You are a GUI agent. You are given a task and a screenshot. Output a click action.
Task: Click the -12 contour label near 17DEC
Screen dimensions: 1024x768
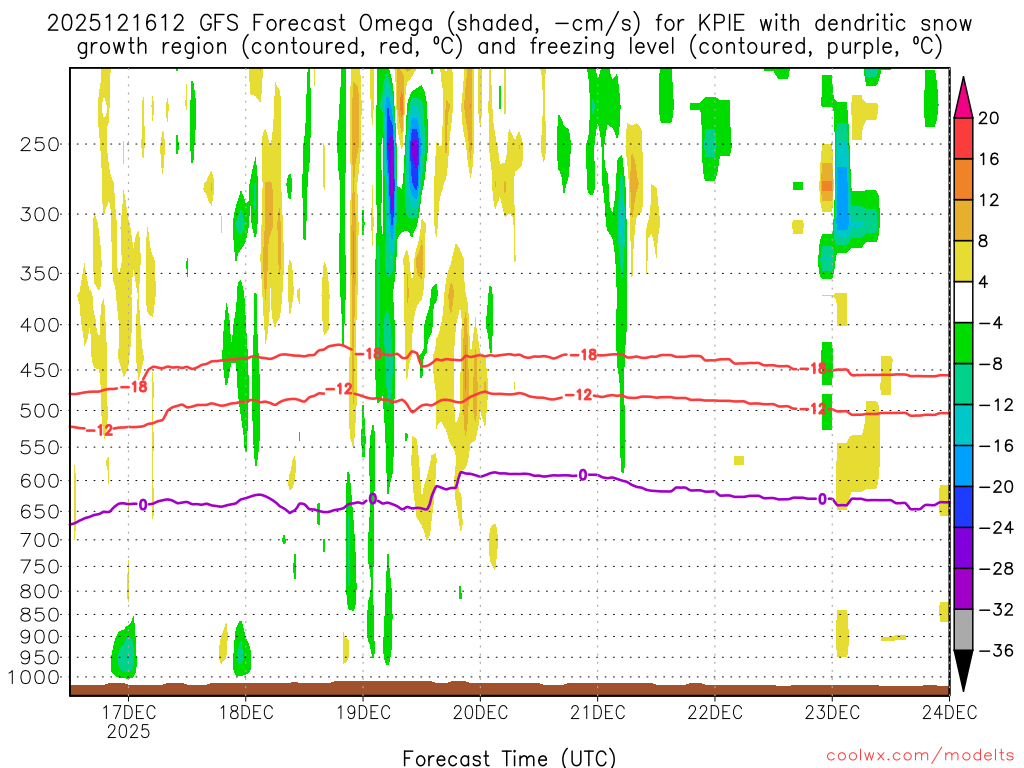point(99,430)
